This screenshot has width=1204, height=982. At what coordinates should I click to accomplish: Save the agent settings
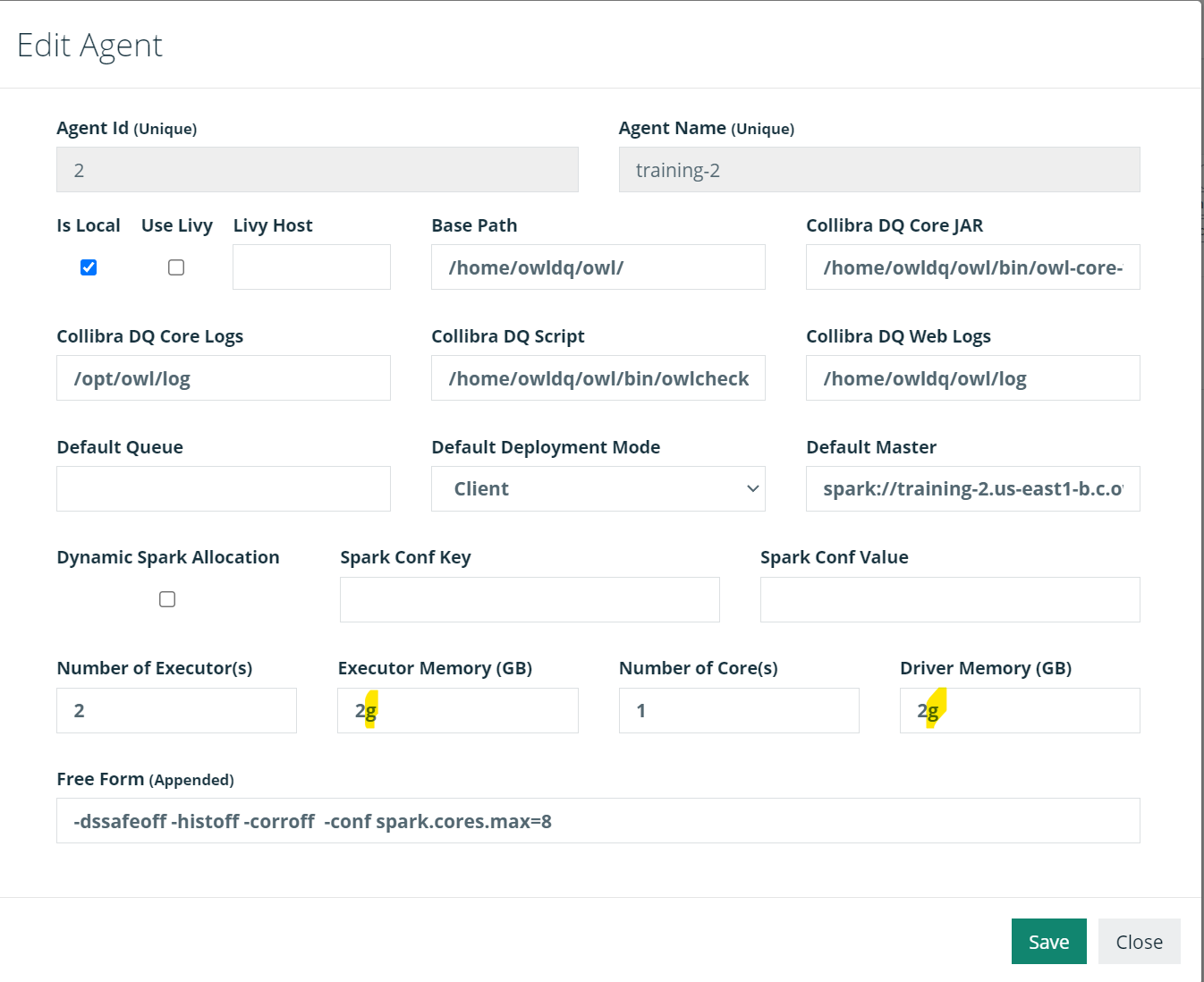pyautogui.click(x=1049, y=942)
